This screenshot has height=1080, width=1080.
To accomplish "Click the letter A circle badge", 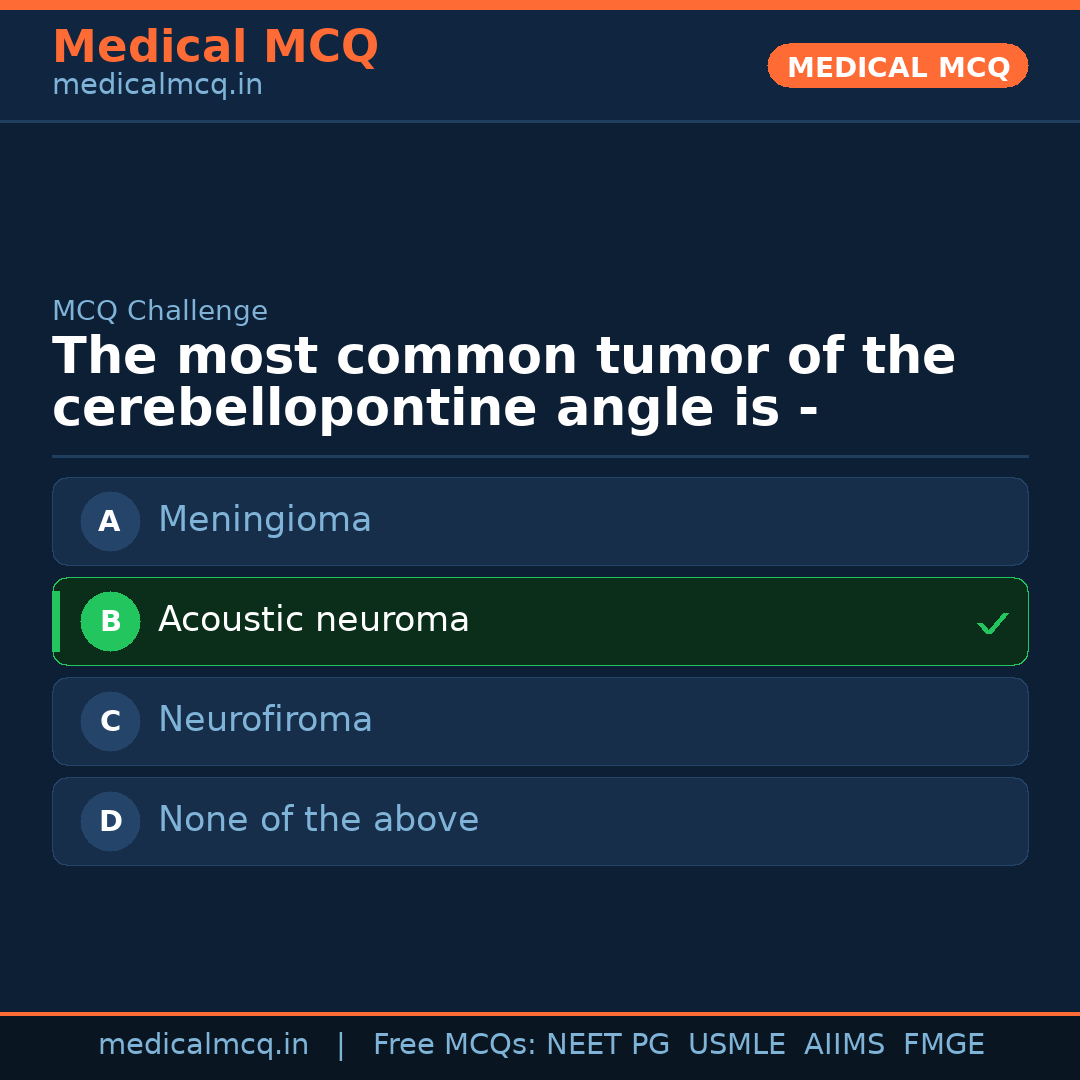I will point(110,521).
